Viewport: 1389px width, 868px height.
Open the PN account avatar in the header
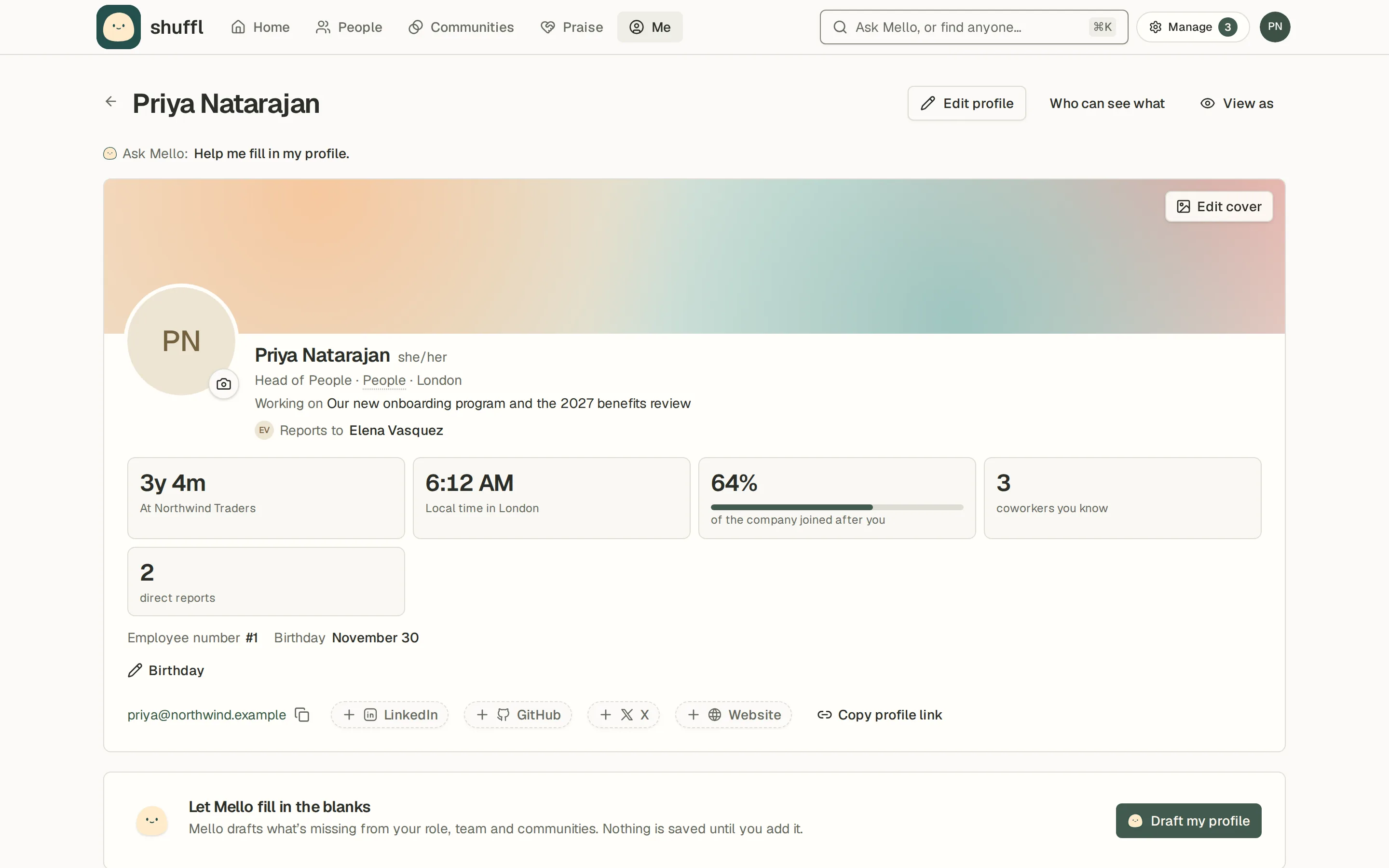[1275, 27]
